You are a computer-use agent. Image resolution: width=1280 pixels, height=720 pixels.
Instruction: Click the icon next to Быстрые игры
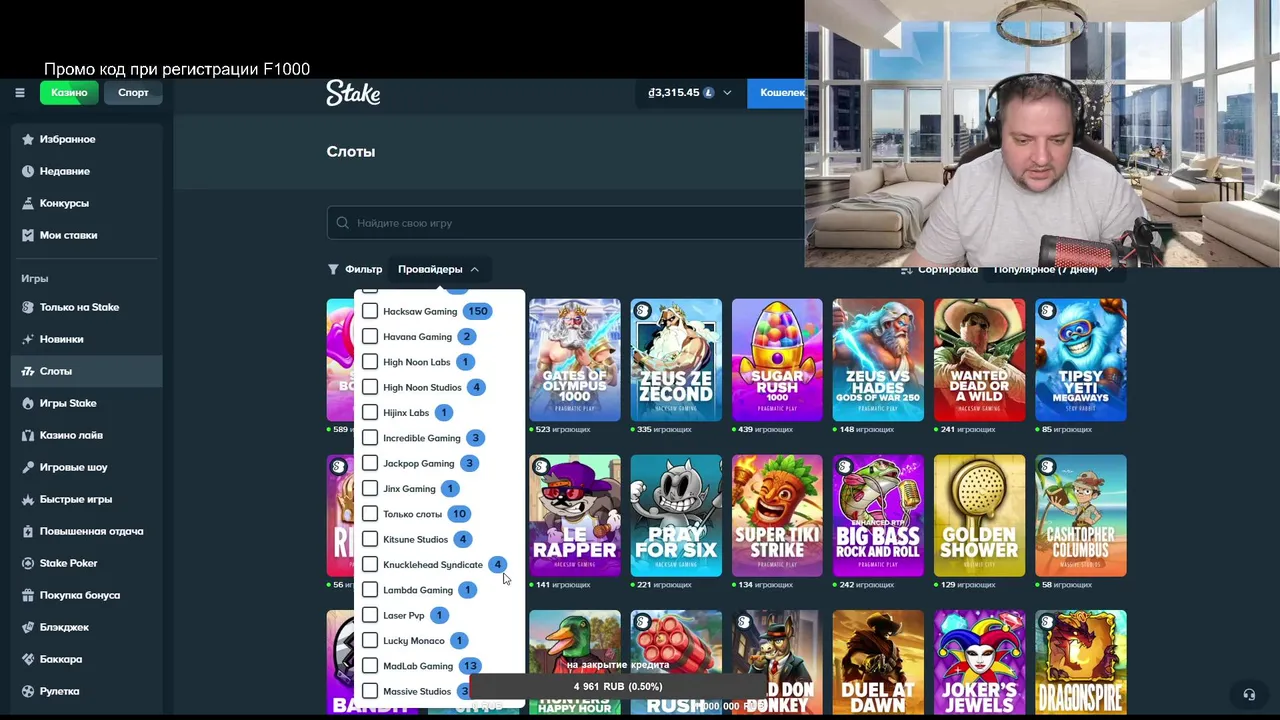pyautogui.click(x=28, y=499)
